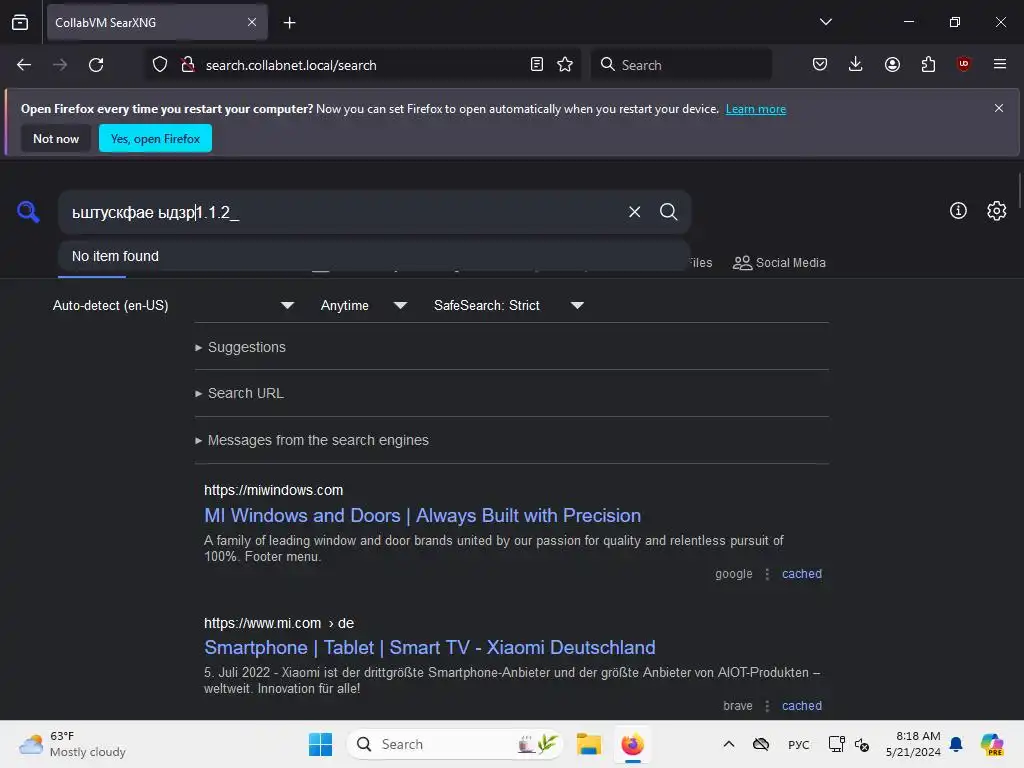Click Yes, open Firefox button

click(155, 138)
